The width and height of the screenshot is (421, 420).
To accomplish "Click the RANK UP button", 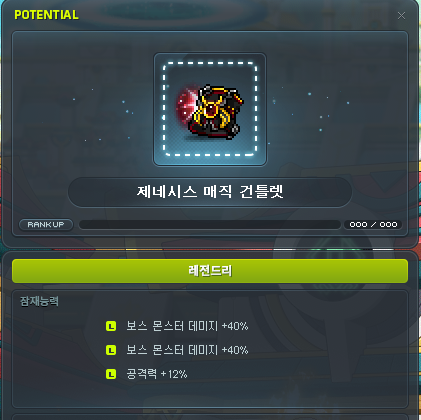I will click(x=46, y=225).
